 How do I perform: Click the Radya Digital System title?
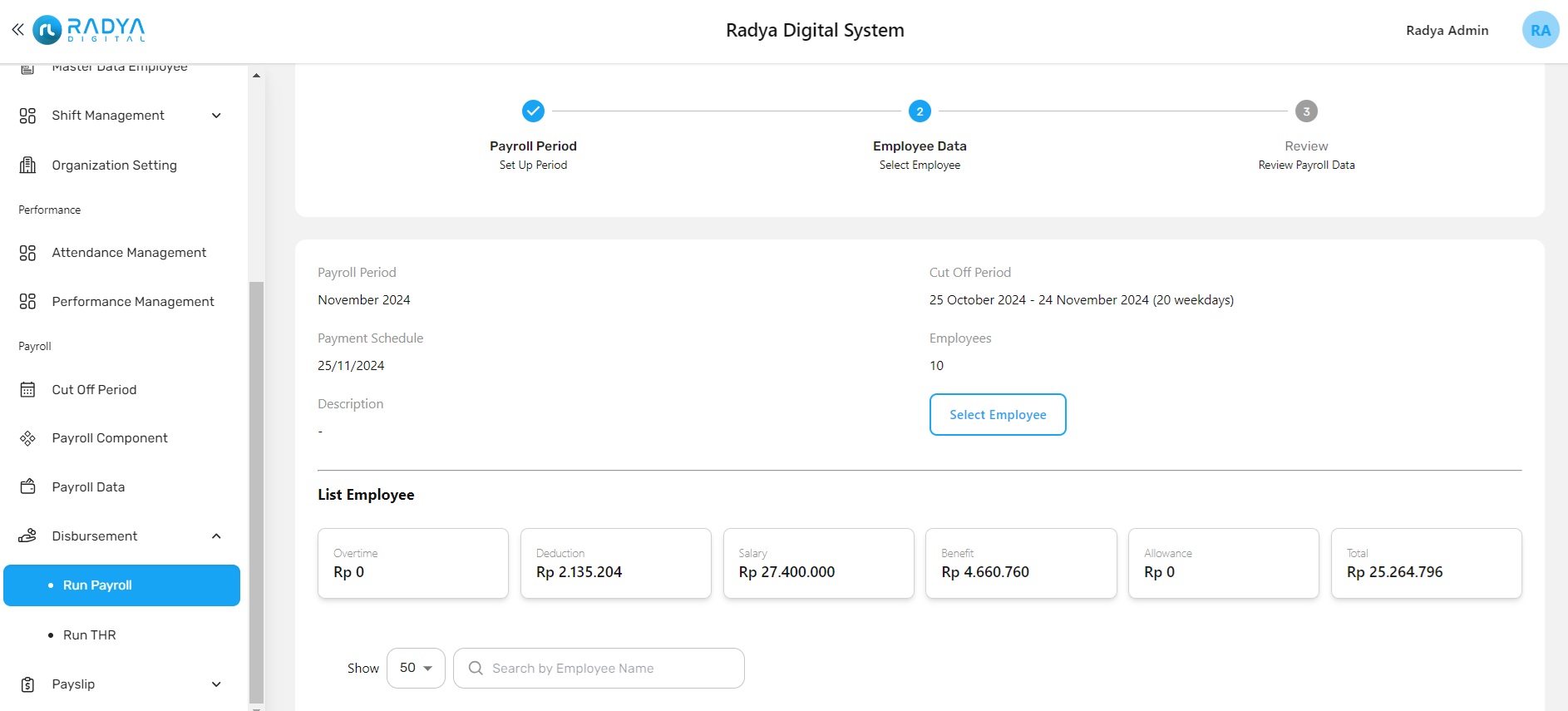click(x=815, y=30)
